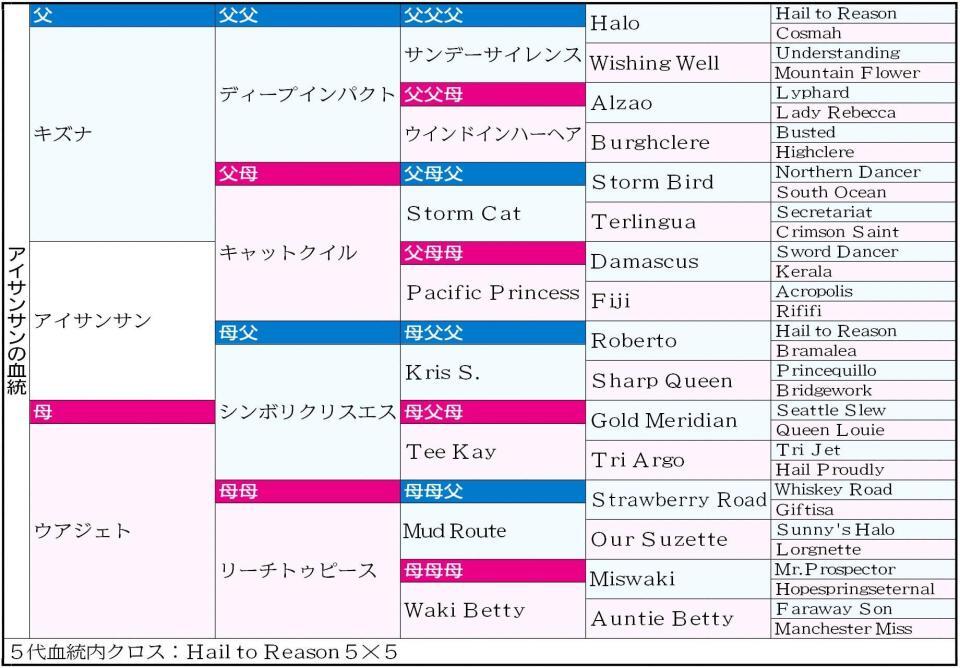The image size is (960, 668).
Task: Click the Hail to Reason 5×5 cross note
Action: (291, 652)
